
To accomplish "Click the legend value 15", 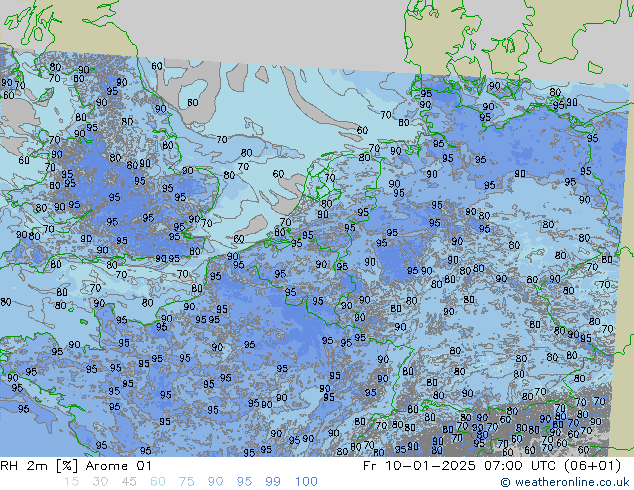I will pyautogui.click(x=71, y=482).
